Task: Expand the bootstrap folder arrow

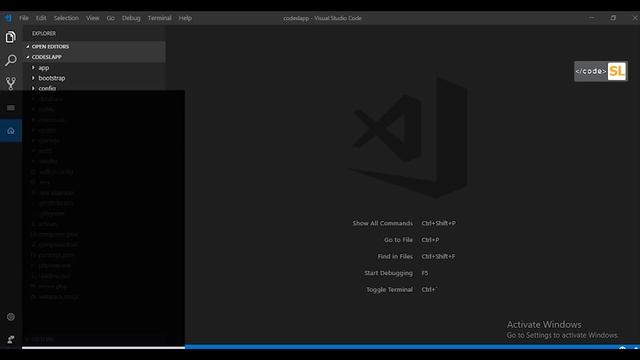Action: [x=33, y=78]
